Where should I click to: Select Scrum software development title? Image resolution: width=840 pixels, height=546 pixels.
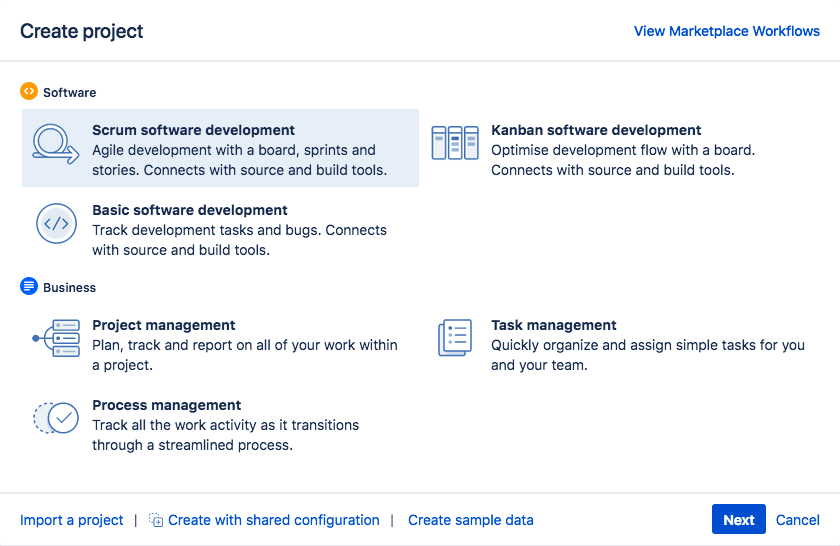tap(193, 130)
